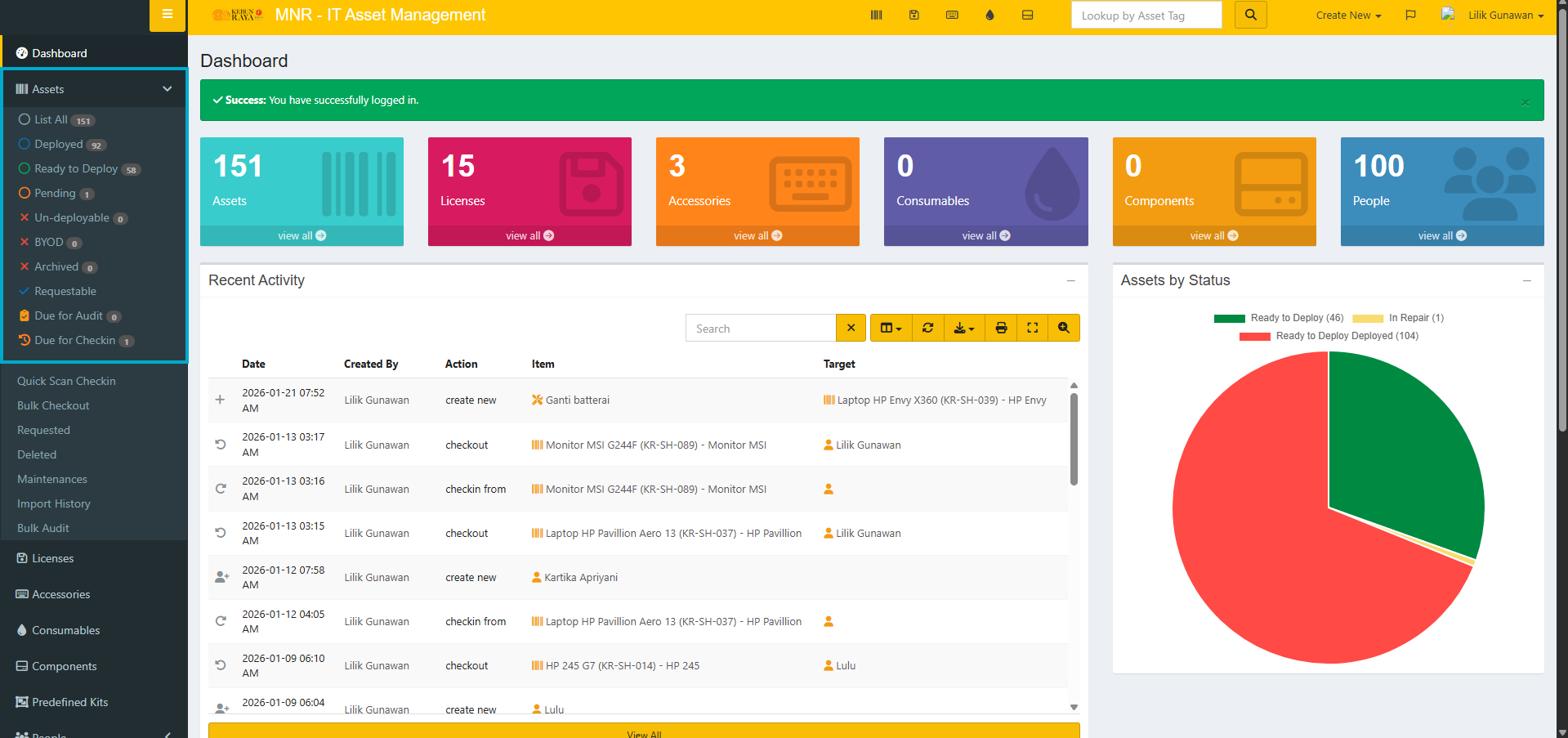This screenshot has height=738, width=1568.
Task: Click the Lookup by Asset Tag field
Action: [1146, 16]
